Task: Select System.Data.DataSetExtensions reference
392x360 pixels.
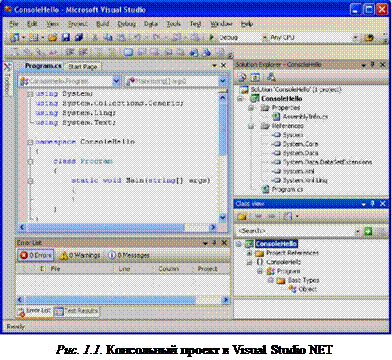Action: pos(327,162)
